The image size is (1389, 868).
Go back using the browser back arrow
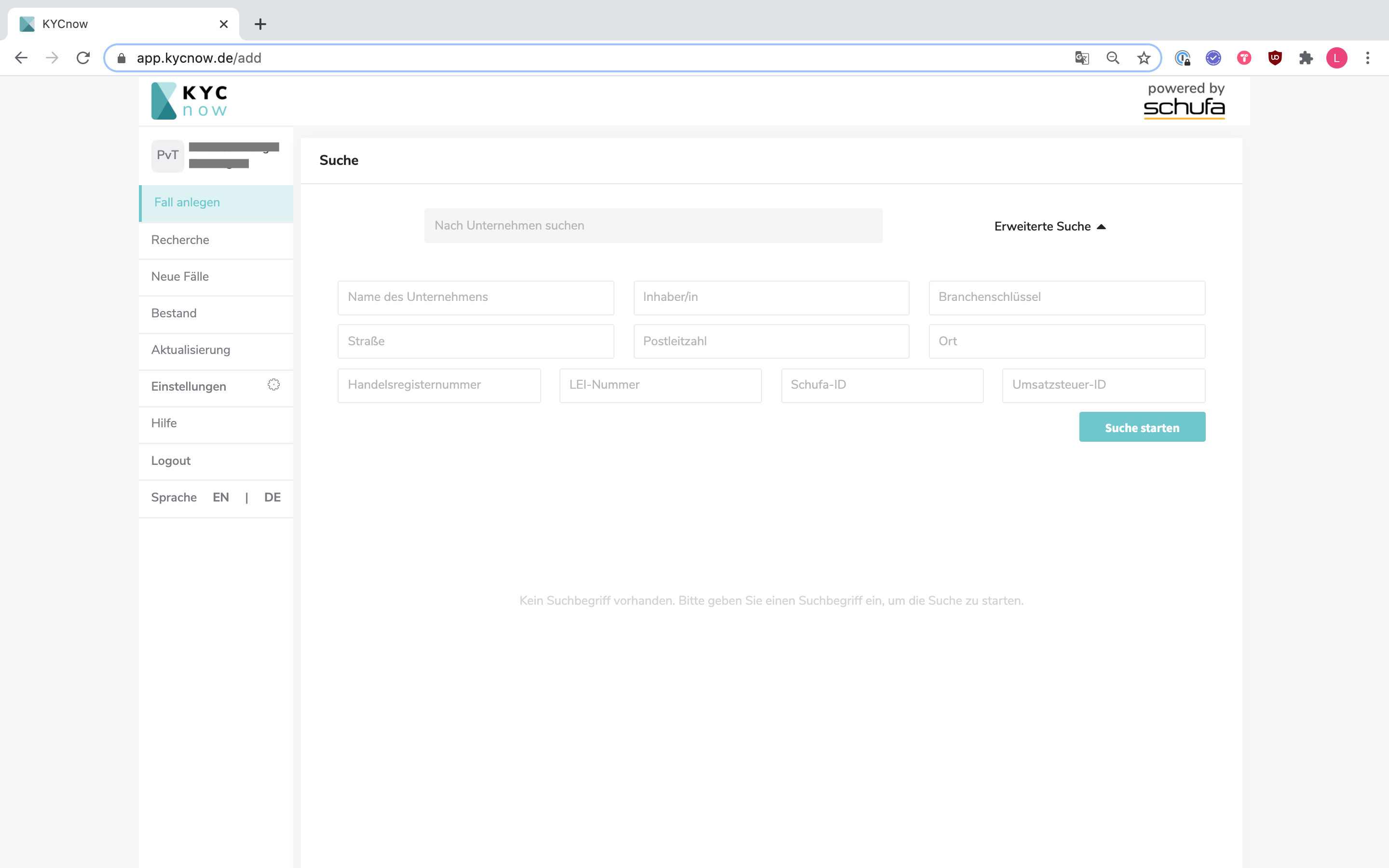click(x=21, y=58)
